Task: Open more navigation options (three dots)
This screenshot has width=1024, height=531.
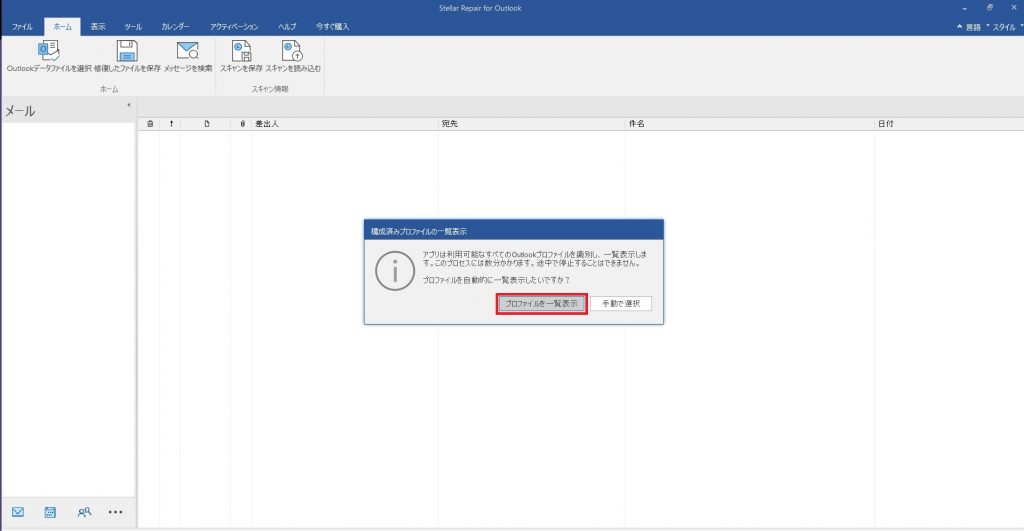Action: (116, 512)
